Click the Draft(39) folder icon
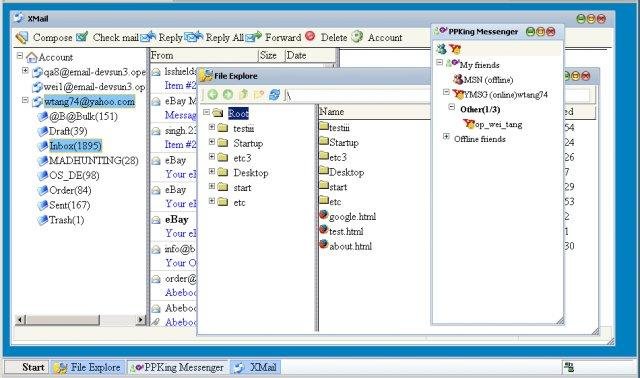Screen dimensions: 640x378 click(42, 131)
